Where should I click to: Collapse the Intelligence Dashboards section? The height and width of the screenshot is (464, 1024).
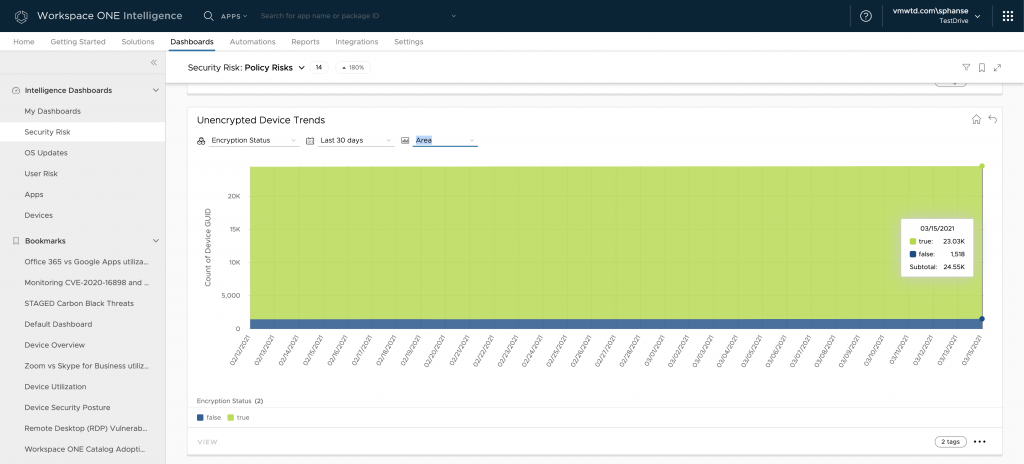tap(155, 91)
